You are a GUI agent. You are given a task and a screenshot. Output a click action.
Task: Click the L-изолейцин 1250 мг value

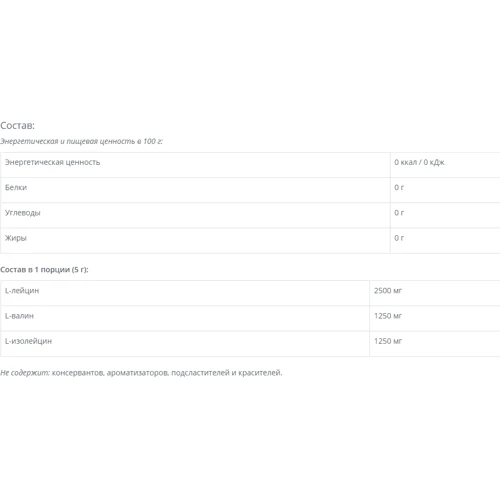click(x=388, y=341)
